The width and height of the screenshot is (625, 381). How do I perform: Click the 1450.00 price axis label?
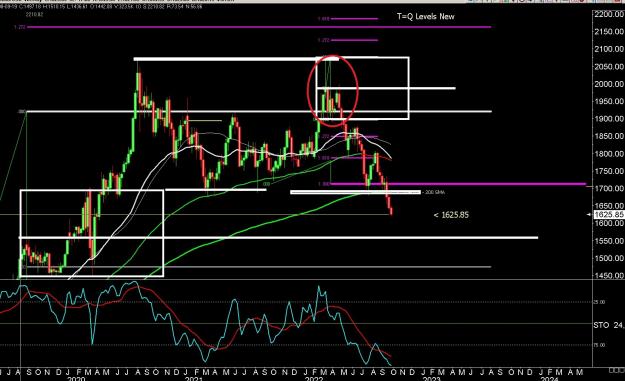[609, 276]
